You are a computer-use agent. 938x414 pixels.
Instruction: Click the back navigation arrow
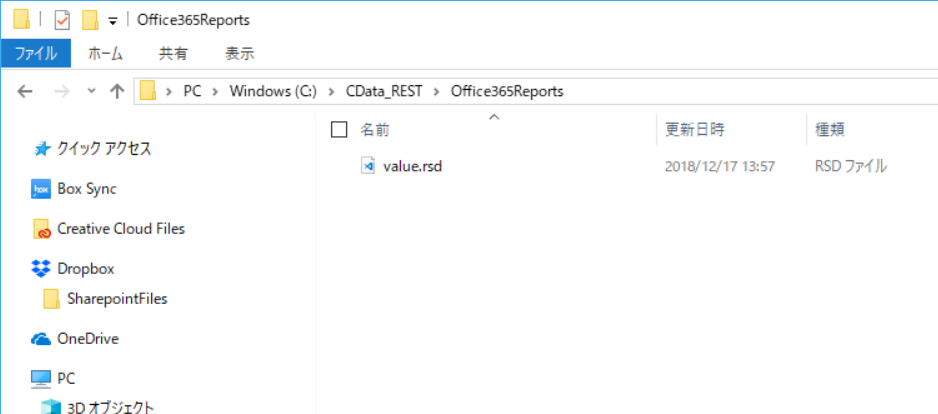(25, 92)
